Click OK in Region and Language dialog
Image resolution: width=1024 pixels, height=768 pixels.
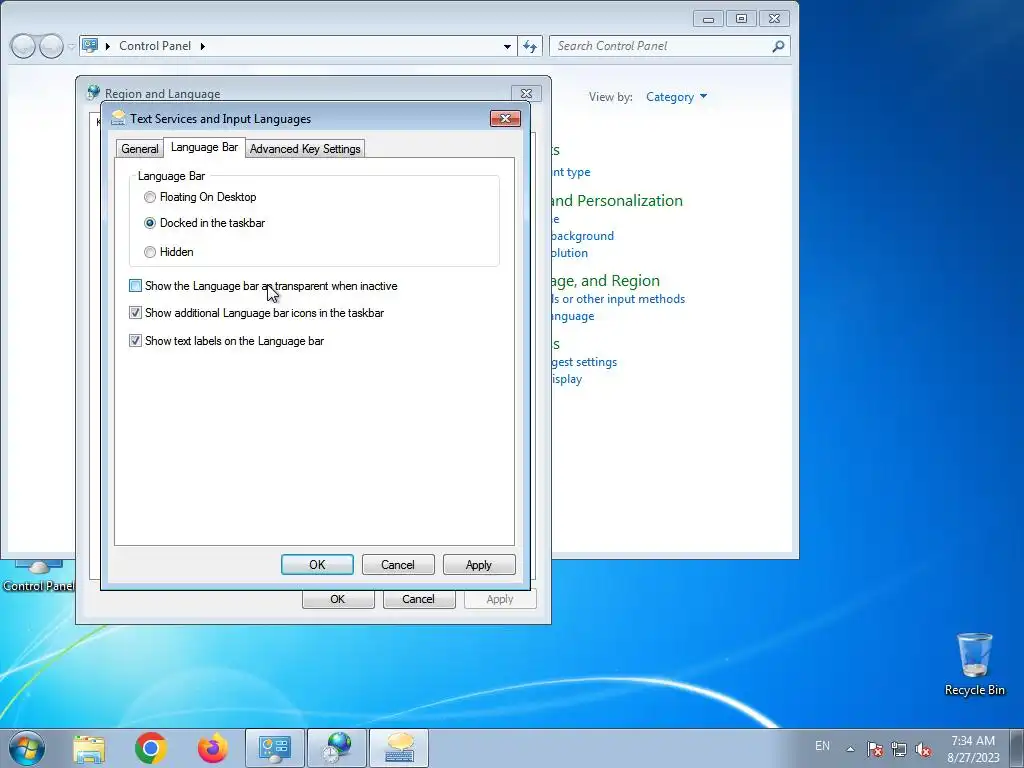pos(338,599)
